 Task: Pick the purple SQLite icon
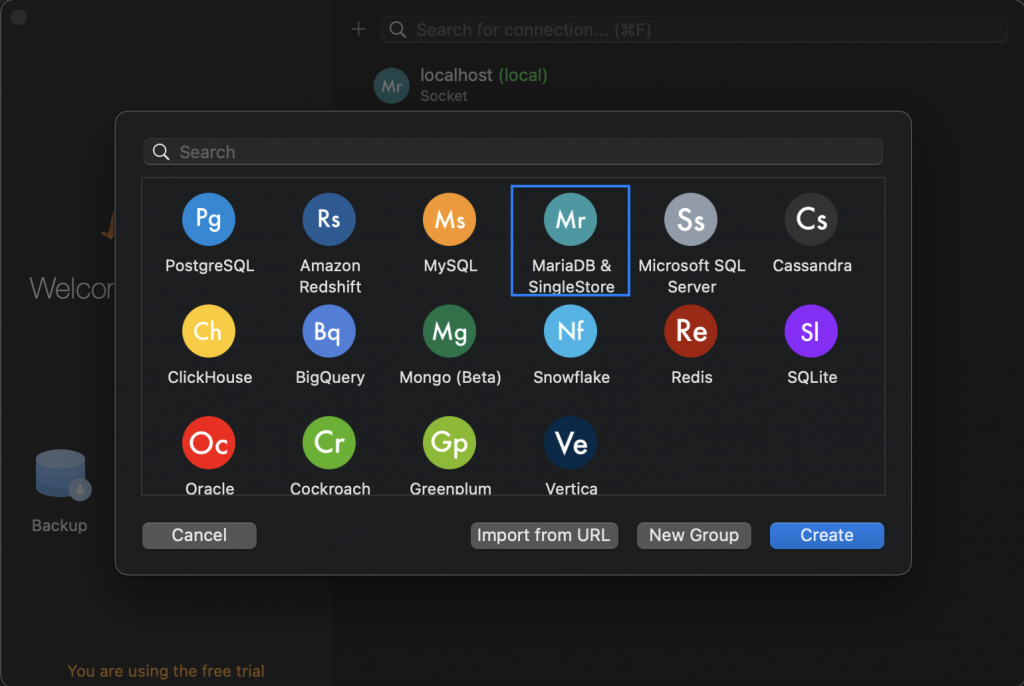pyautogui.click(x=811, y=331)
